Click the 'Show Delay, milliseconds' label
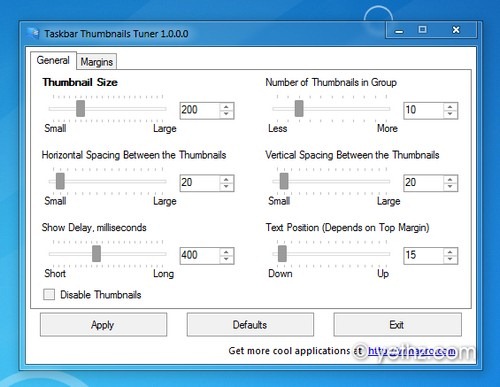This screenshot has height=387, width=500. (94, 227)
